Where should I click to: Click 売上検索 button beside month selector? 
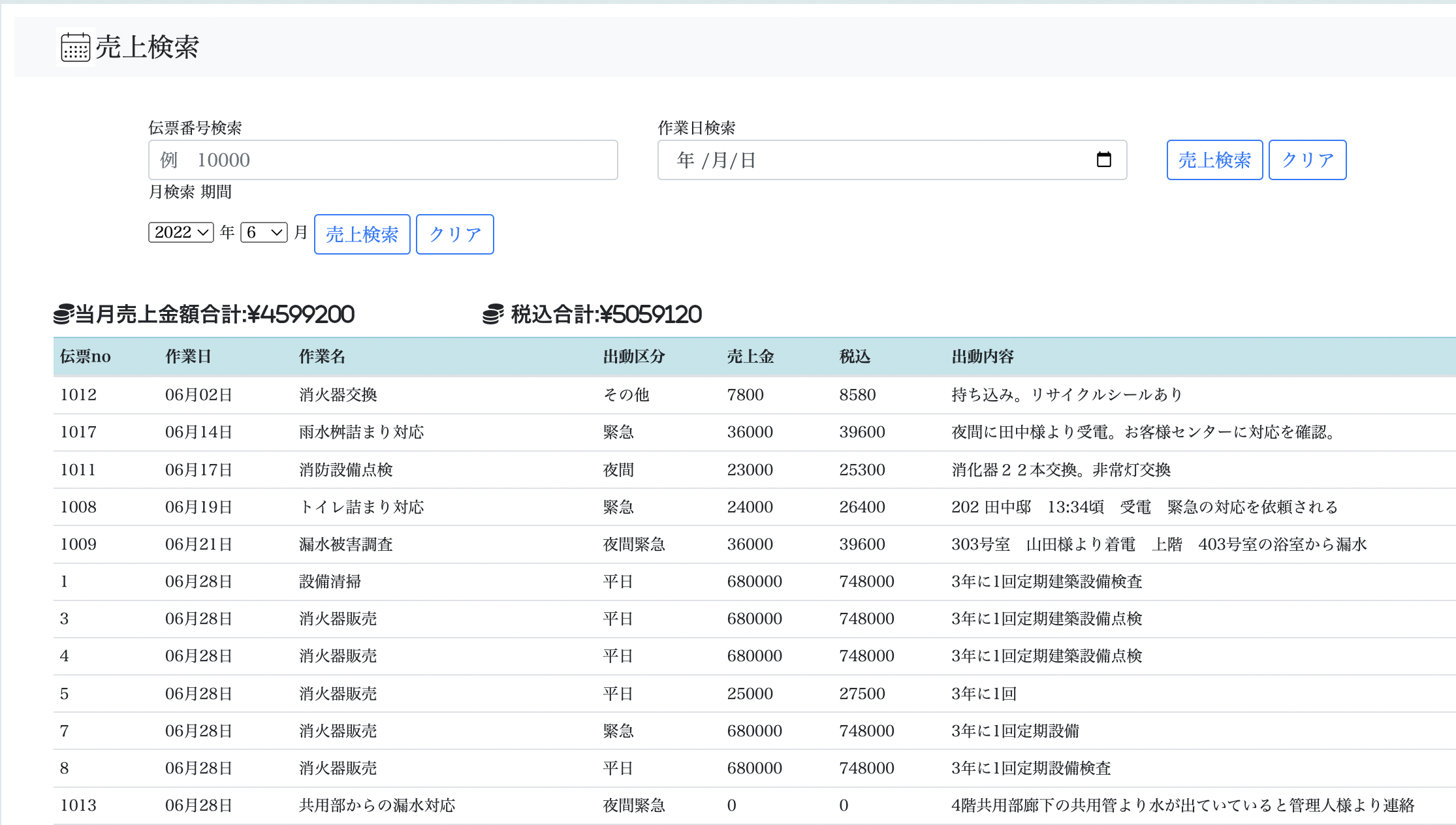[362, 234]
